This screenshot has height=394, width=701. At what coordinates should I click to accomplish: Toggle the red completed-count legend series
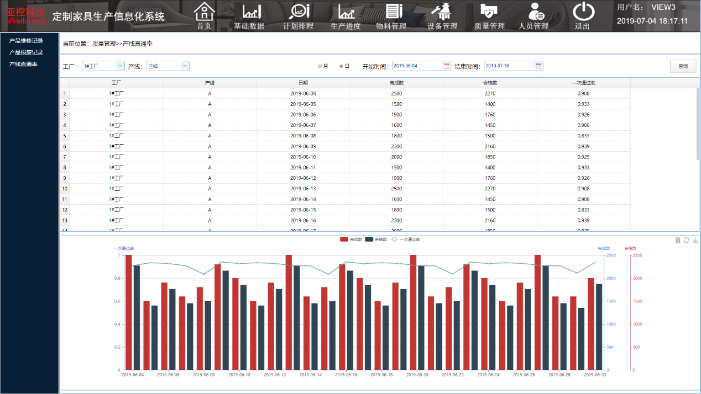pos(351,239)
